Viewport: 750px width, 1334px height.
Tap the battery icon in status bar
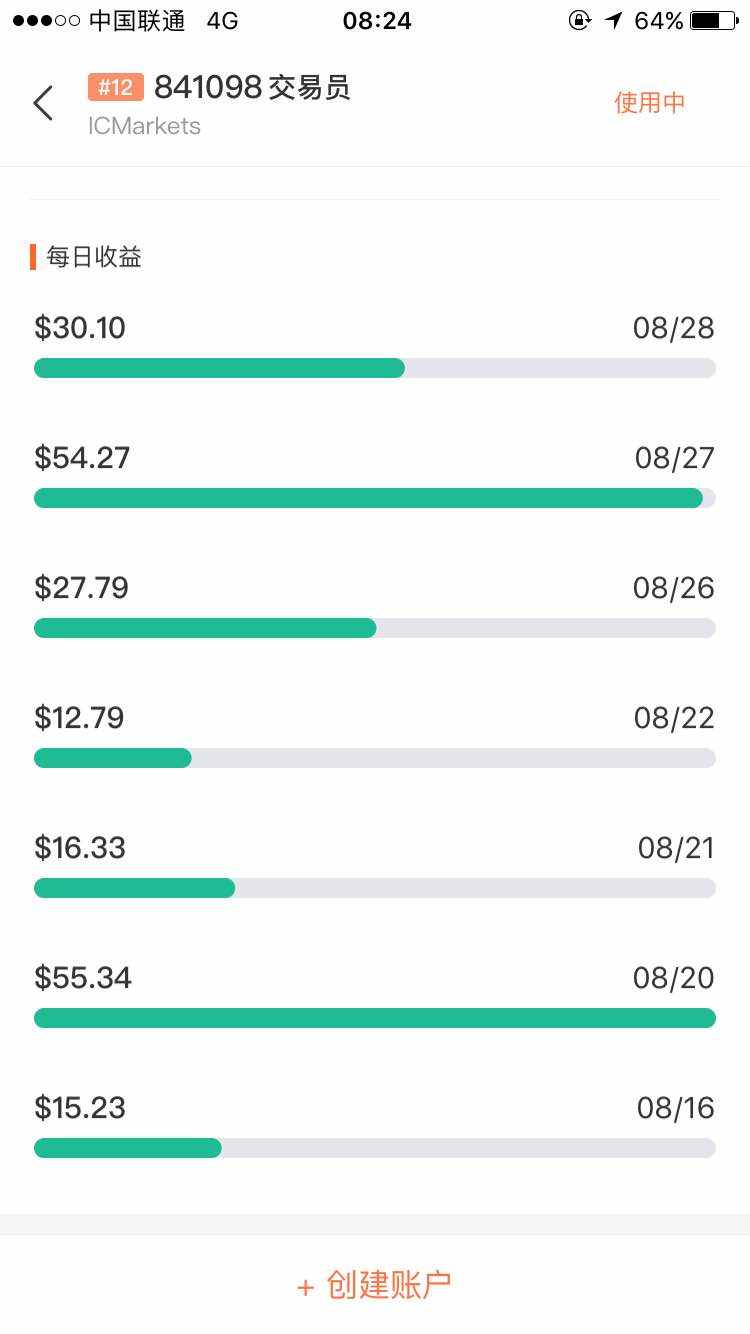714,21
